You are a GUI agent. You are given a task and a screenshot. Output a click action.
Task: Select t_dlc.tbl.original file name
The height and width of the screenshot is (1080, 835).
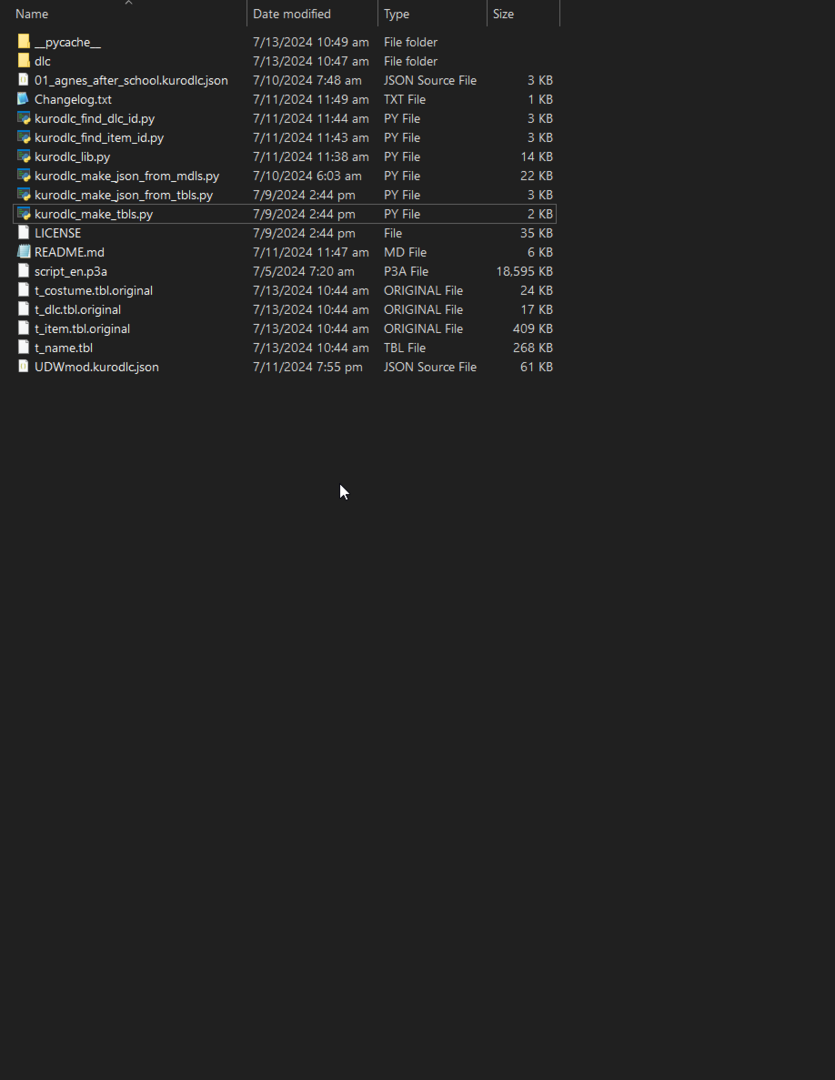[x=78, y=309]
